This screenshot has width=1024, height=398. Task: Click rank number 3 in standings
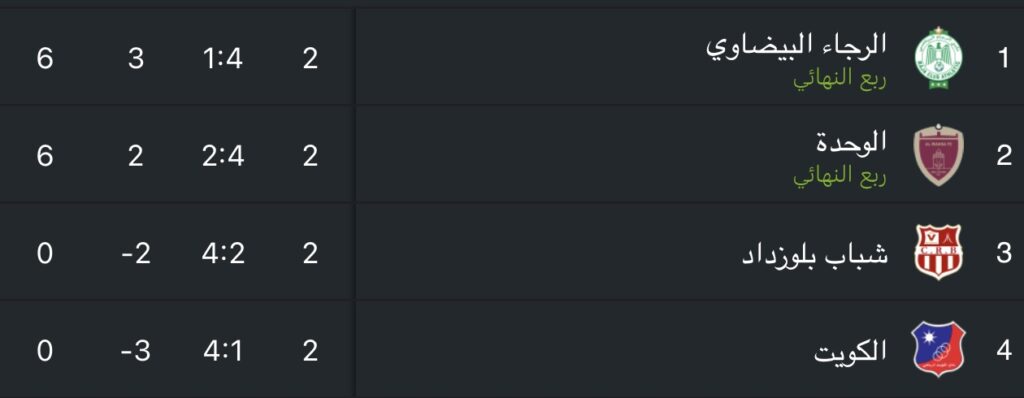pos(1004,253)
